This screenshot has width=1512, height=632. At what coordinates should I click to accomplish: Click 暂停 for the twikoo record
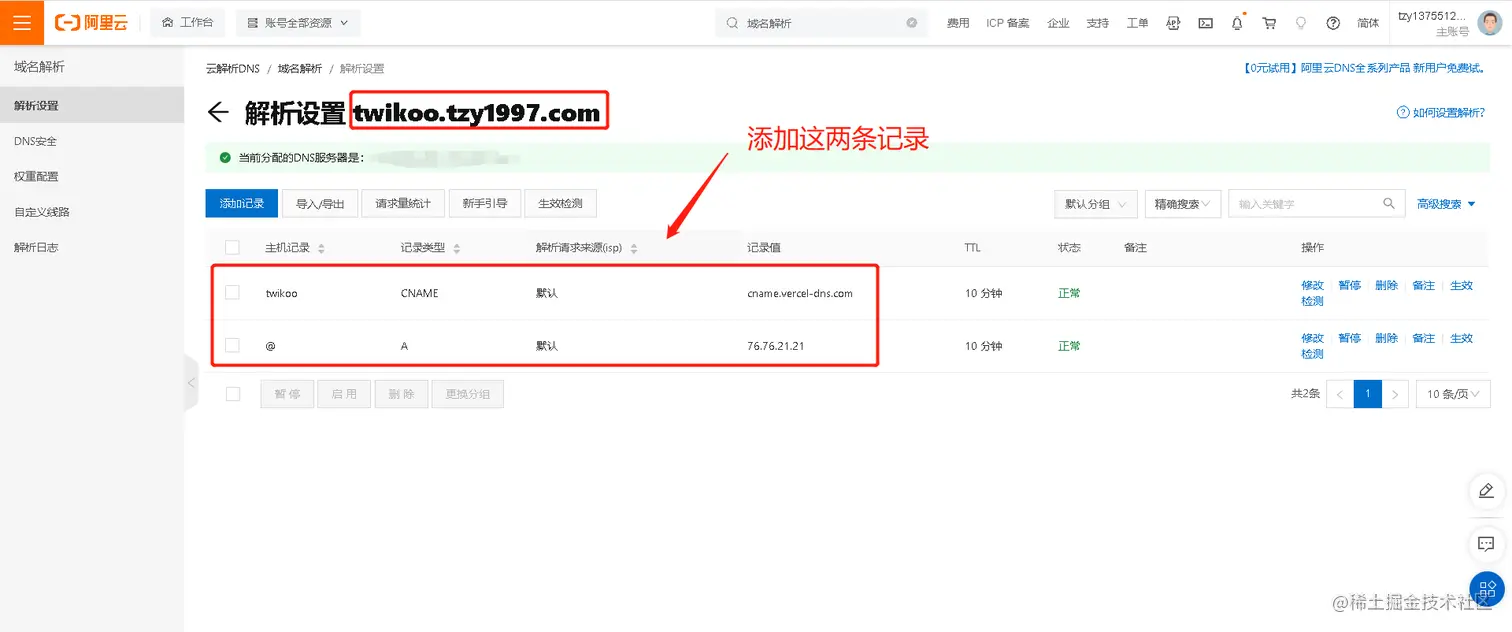pos(1350,285)
